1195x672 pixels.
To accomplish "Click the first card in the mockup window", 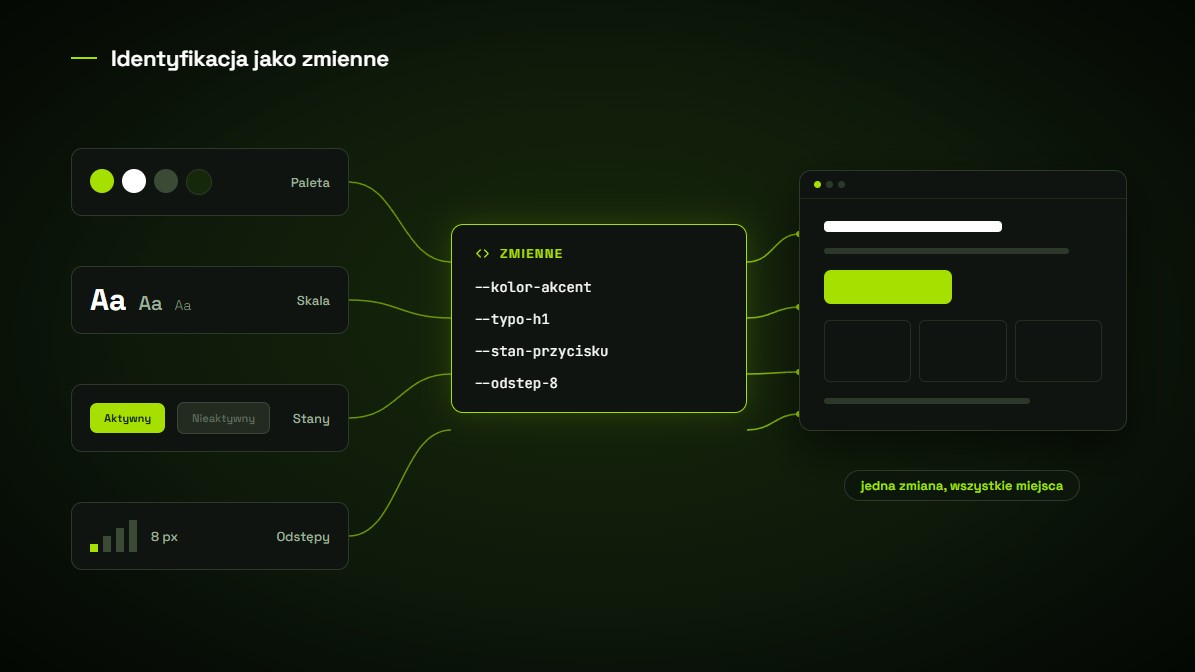I will point(867,351).
